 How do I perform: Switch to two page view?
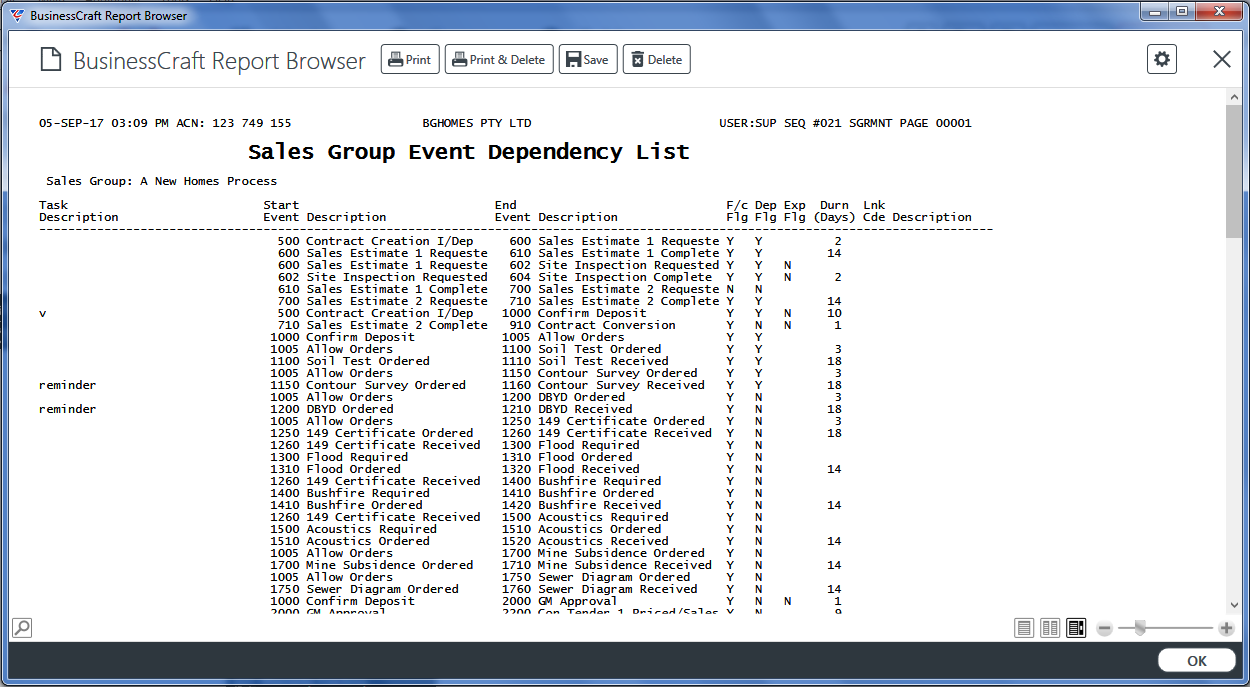tap(1050, 628)
